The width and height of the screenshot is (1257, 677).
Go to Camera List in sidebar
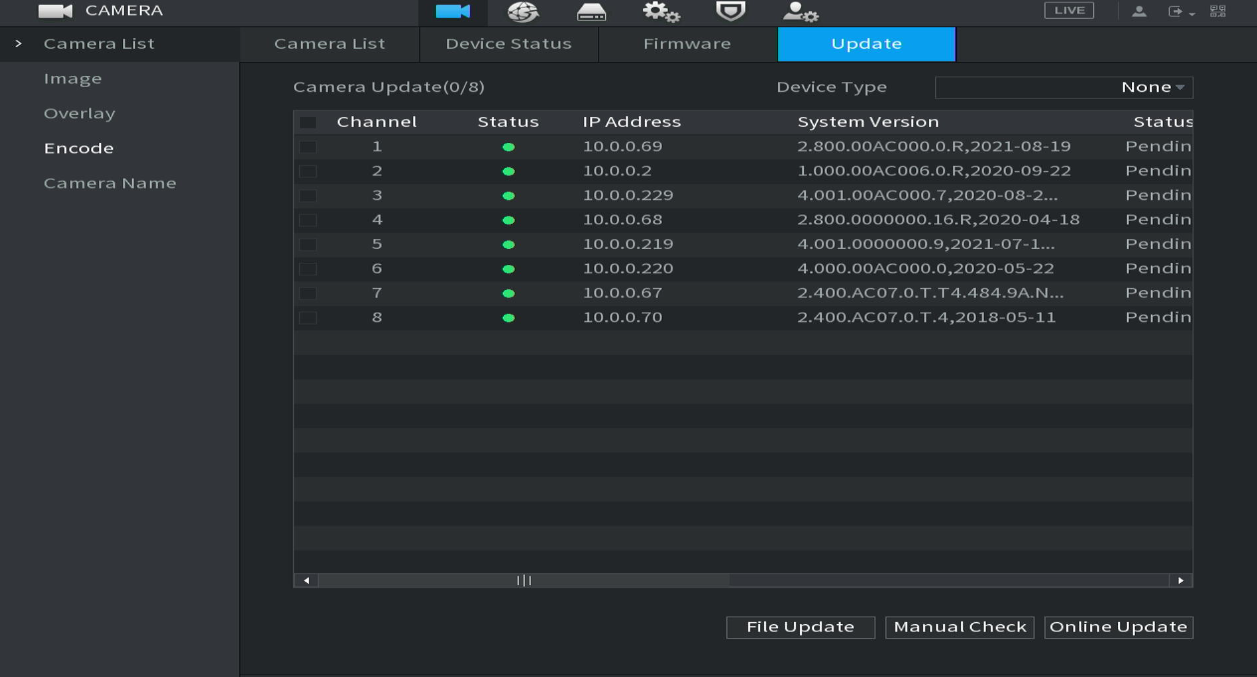click(99, 44)
